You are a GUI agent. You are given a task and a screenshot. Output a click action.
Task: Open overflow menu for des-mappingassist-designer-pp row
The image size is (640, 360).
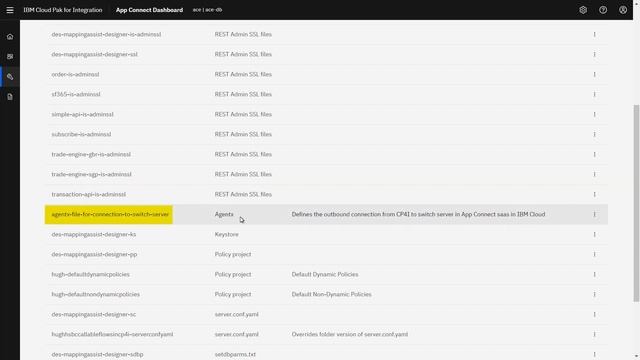coord(594,254)
